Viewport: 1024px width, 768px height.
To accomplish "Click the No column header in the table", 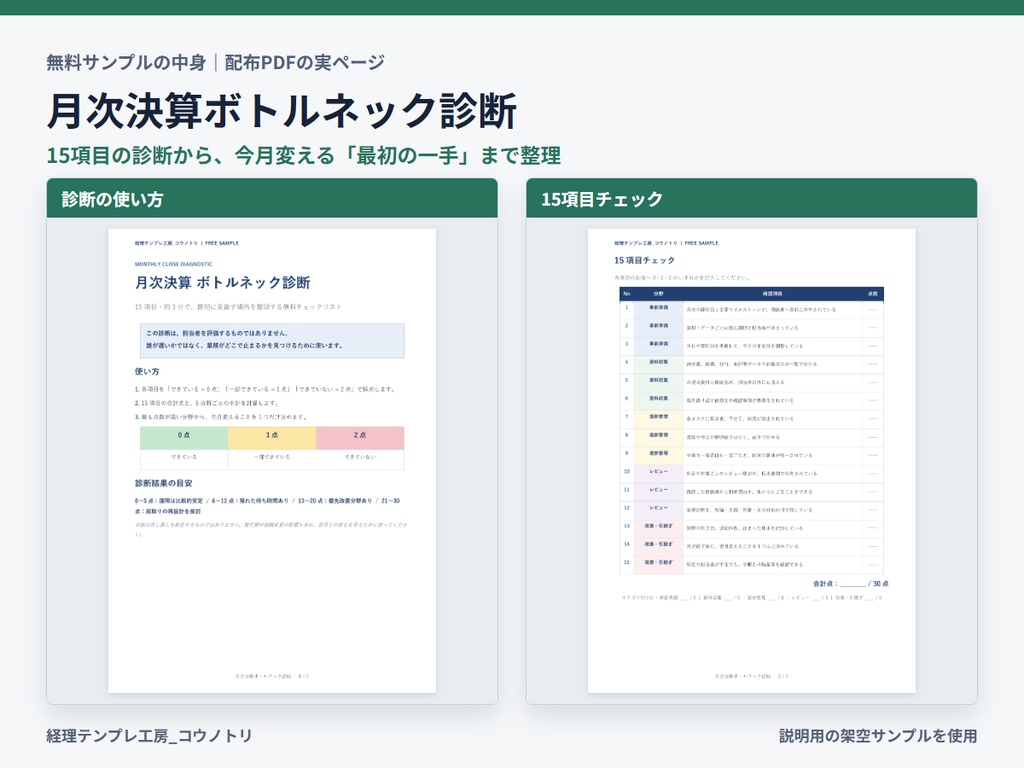I will tap(627, 294).
